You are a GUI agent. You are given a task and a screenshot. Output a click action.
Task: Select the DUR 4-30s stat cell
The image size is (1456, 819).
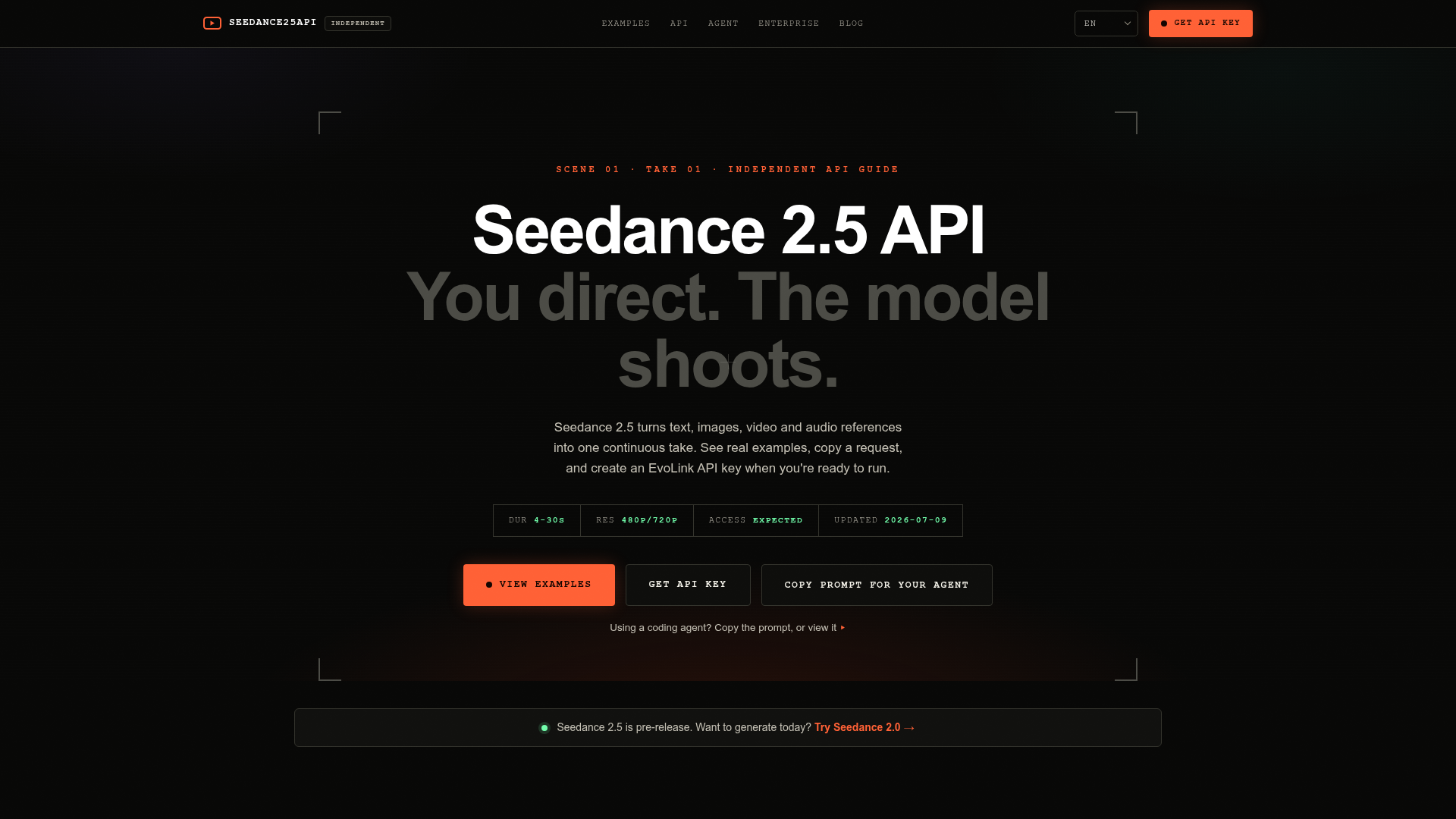[537, 520]
